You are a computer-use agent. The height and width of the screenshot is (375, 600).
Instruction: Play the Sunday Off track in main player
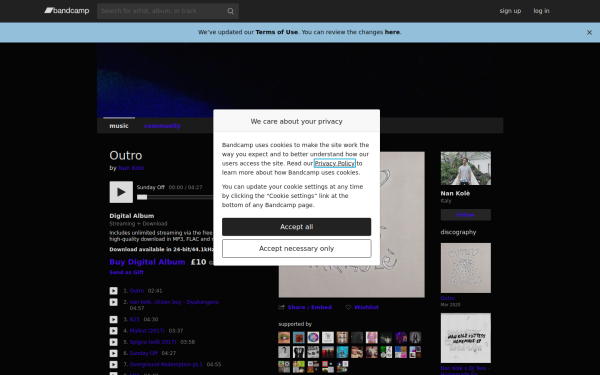121,192
